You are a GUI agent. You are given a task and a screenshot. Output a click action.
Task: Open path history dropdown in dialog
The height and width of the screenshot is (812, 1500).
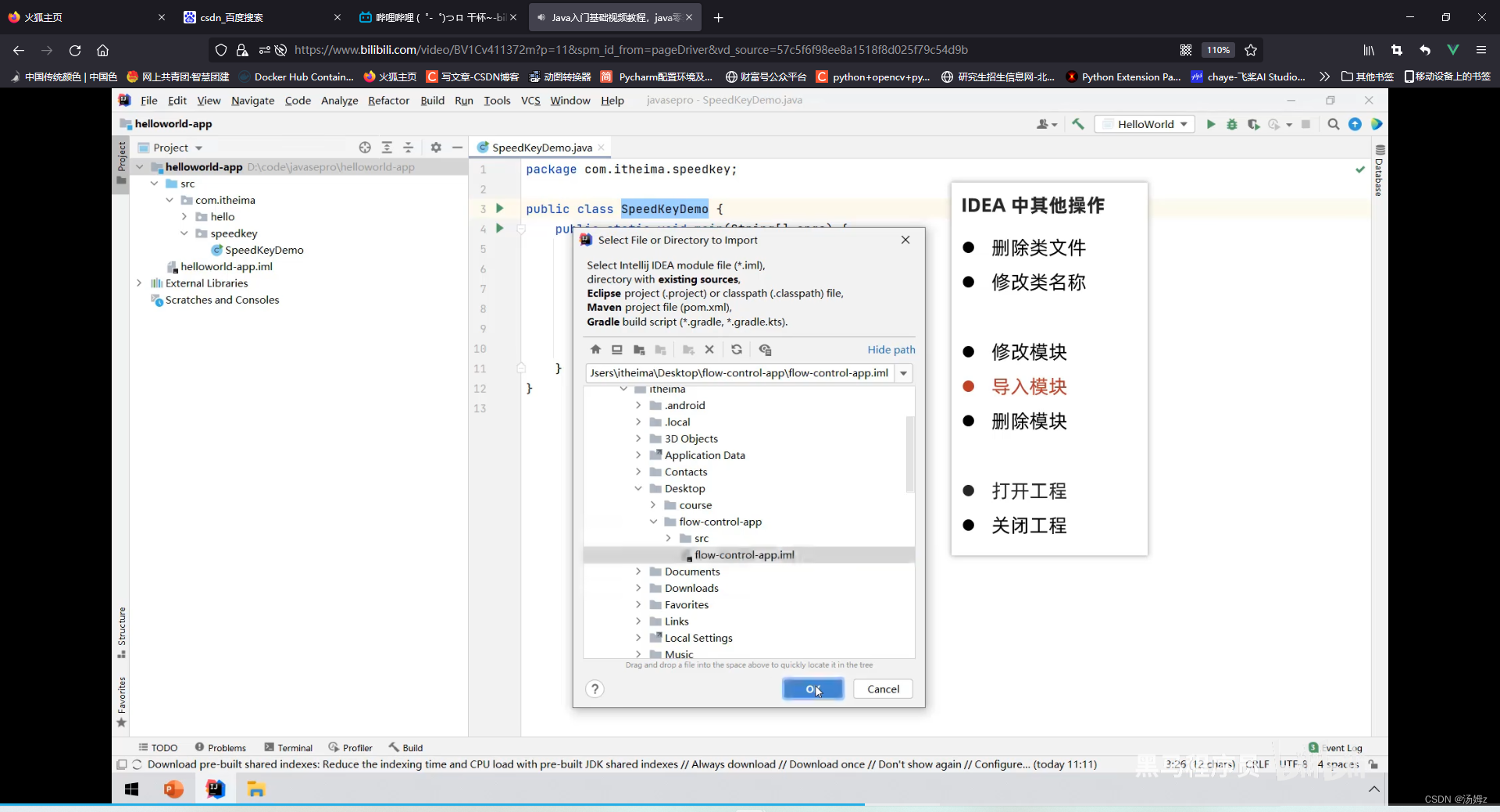pyautogui.click(x=904, y=373)
